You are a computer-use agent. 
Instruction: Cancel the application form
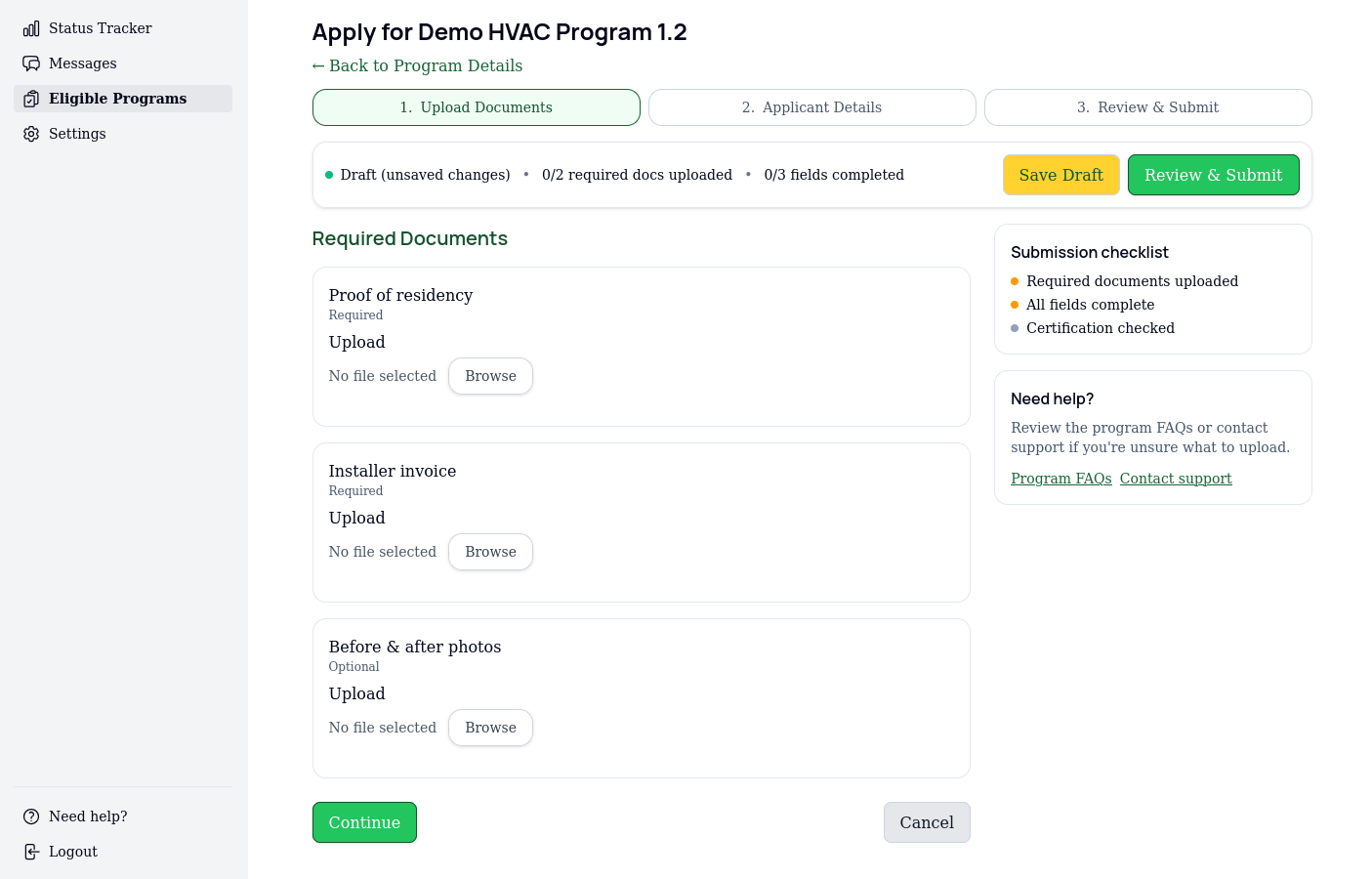[x=926, y=822]
